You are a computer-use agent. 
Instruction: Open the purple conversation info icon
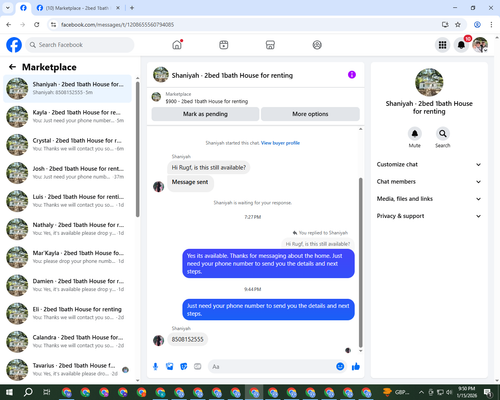(352, 75)
